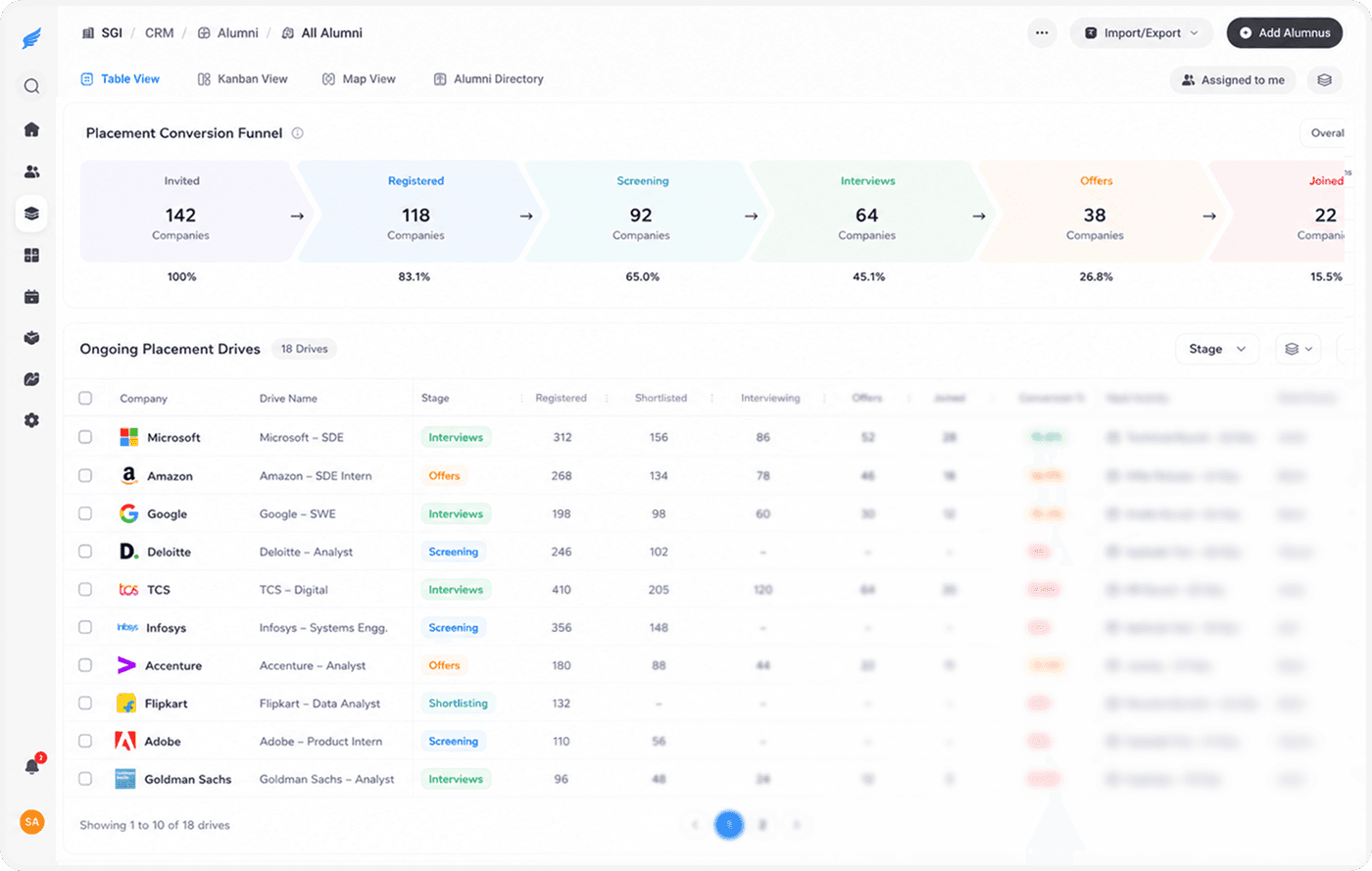The image size is (1372, 871).
Task: Open search from the sidebar magnifier icon
Action: click(x=31, y=86)
